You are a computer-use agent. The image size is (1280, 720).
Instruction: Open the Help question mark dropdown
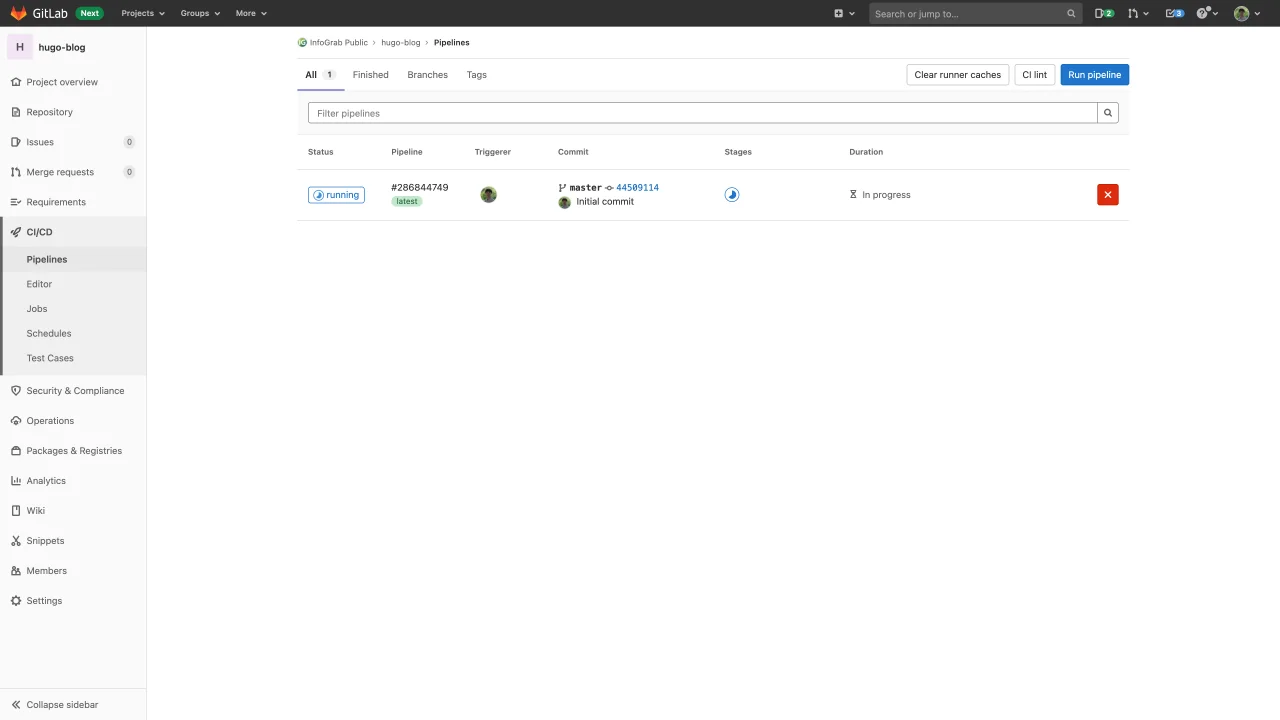(x=1207, y=13)
